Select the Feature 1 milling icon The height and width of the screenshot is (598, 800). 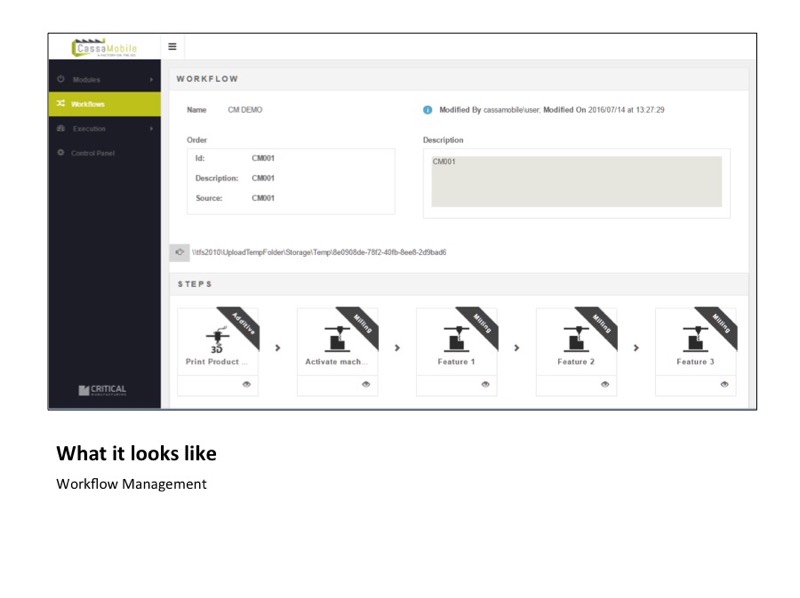pos(456,340)
